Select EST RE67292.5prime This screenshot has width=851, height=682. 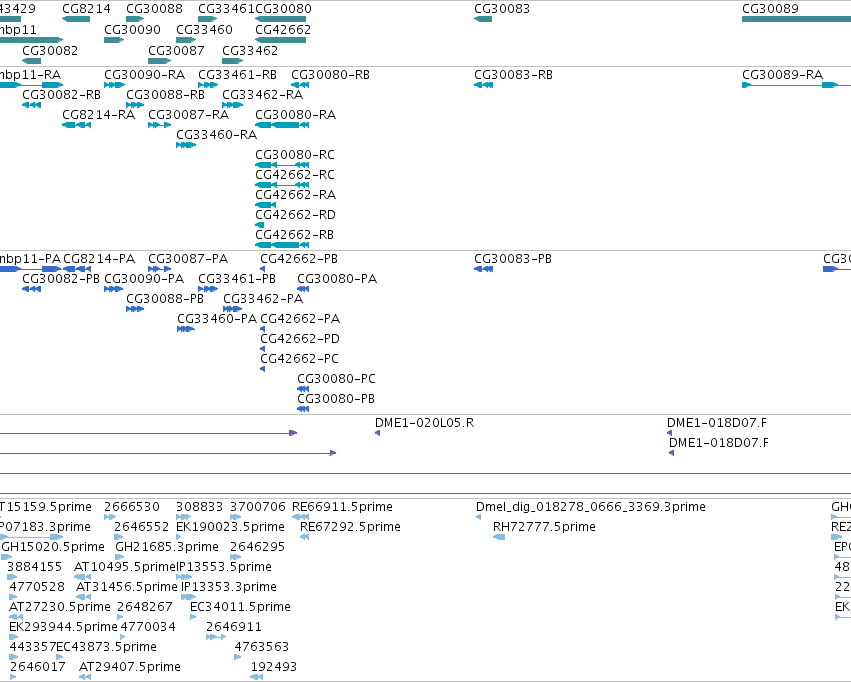351,527
